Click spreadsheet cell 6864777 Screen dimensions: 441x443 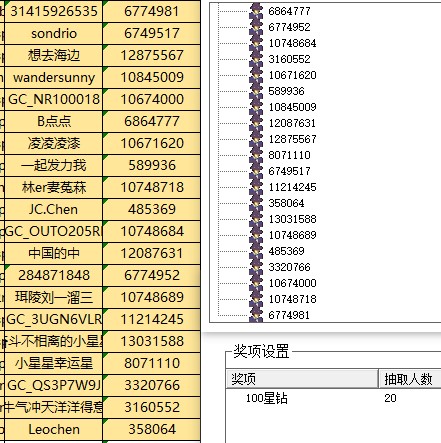click(x=152, y=121)
